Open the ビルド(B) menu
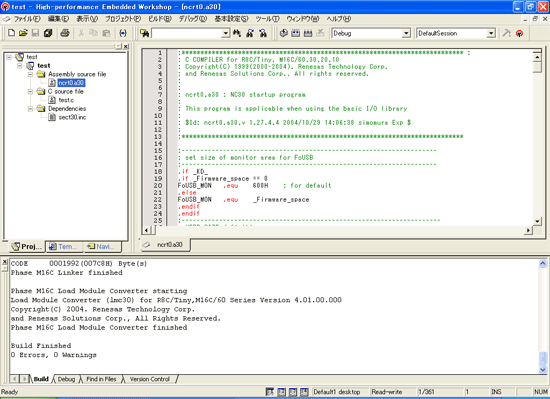The height and width of the screenshot is (399, 550). coord(160,19)
